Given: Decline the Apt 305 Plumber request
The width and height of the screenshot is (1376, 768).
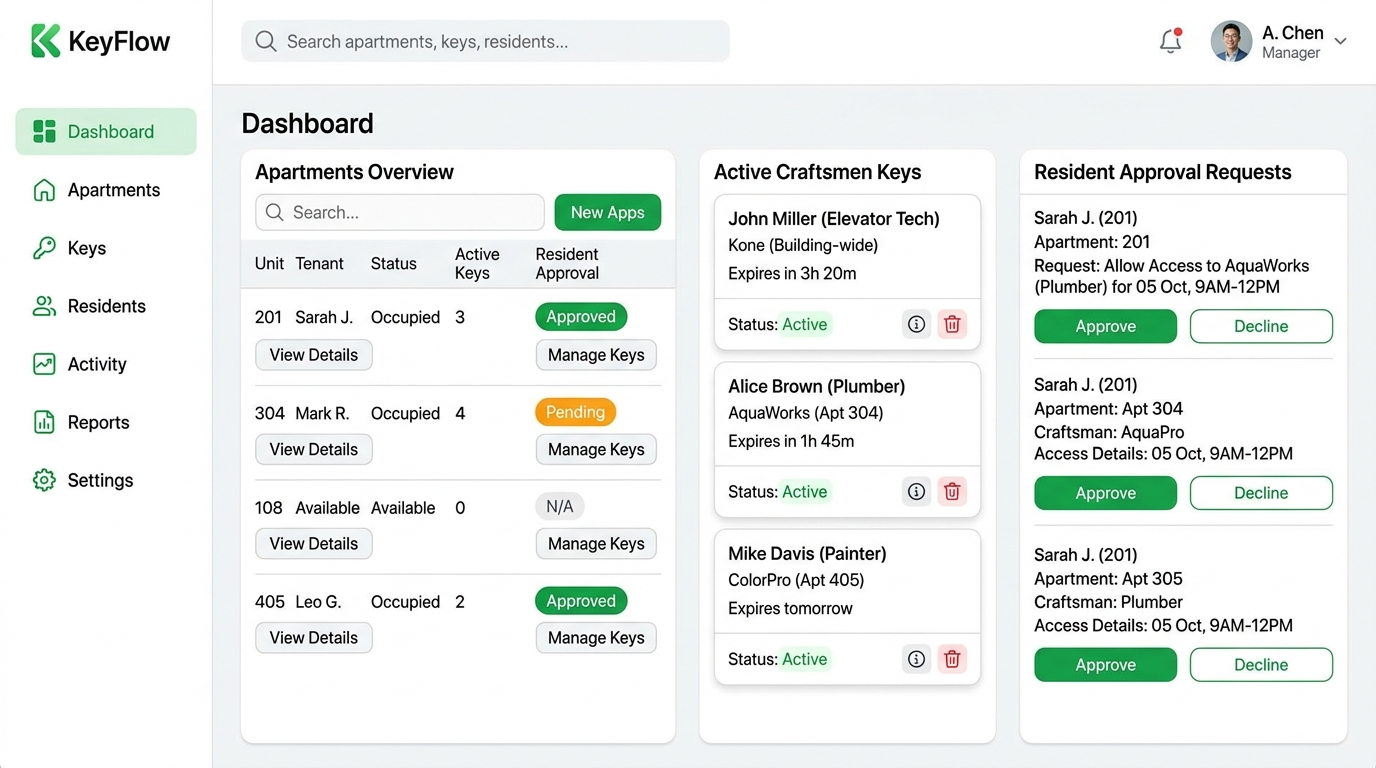Looking at the screenshot, I should [x=1261, y=665].
